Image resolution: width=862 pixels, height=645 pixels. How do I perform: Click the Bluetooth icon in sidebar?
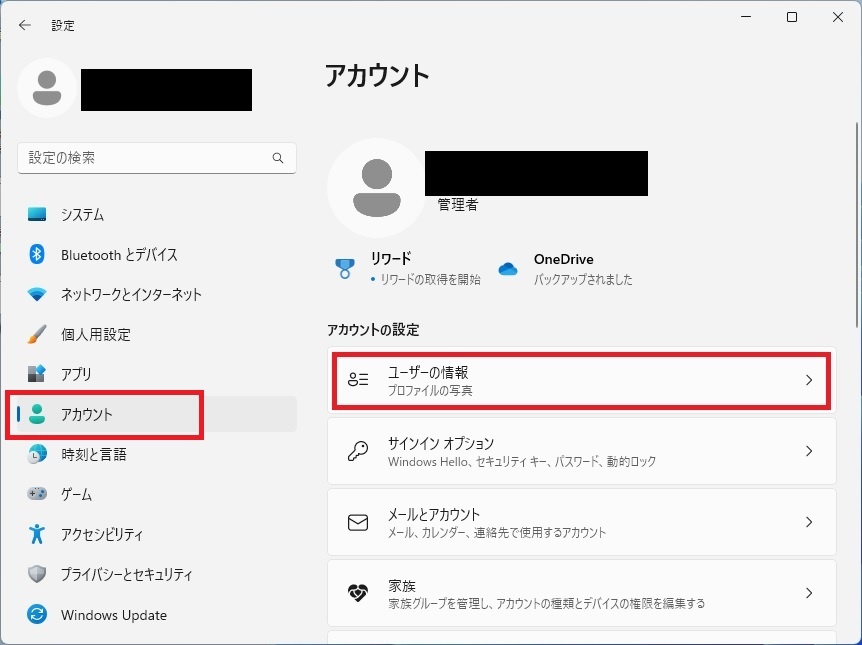pyautogui.click(x=37, y=254)
